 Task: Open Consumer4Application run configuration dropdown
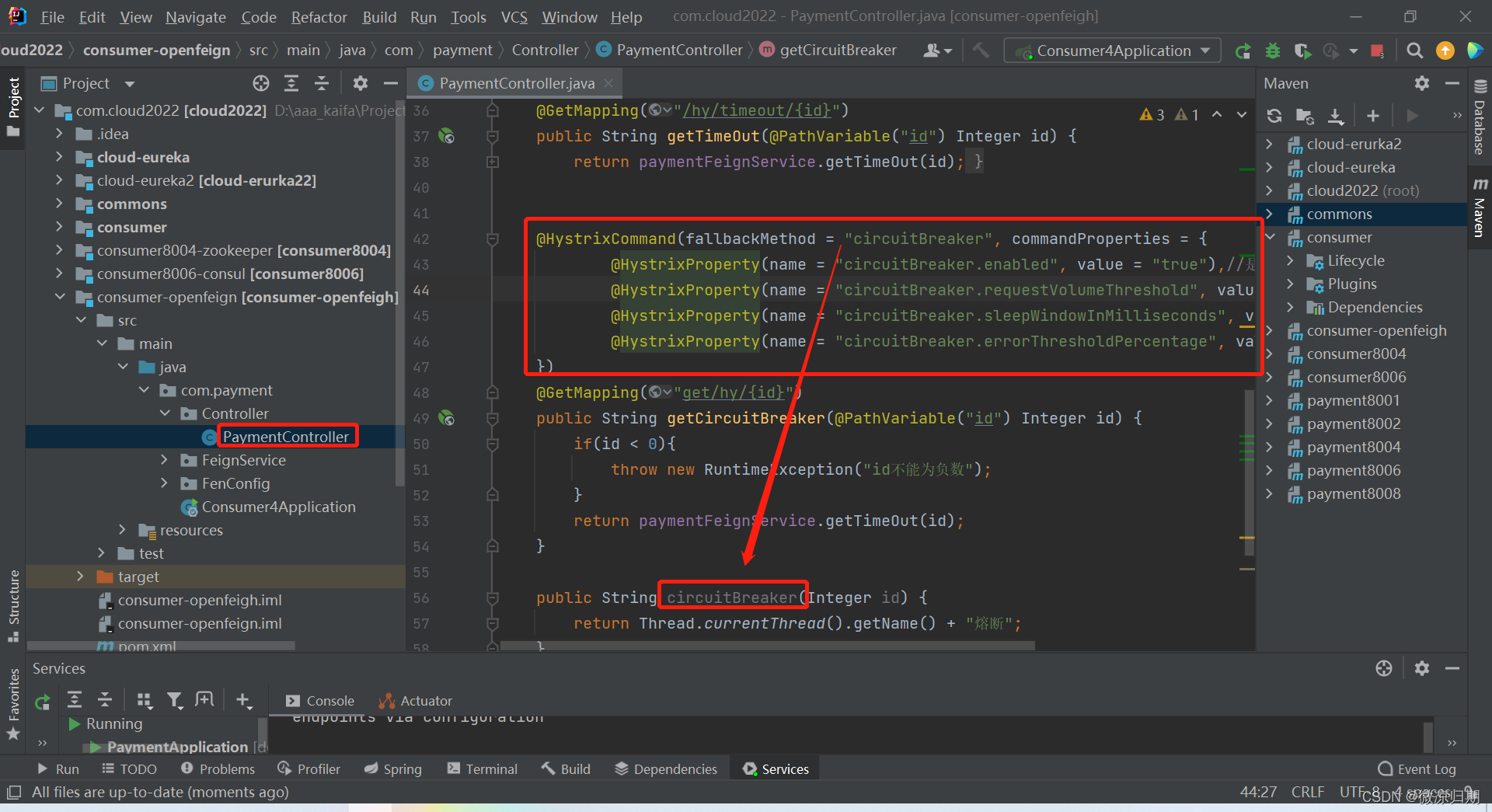[1113, 51]
